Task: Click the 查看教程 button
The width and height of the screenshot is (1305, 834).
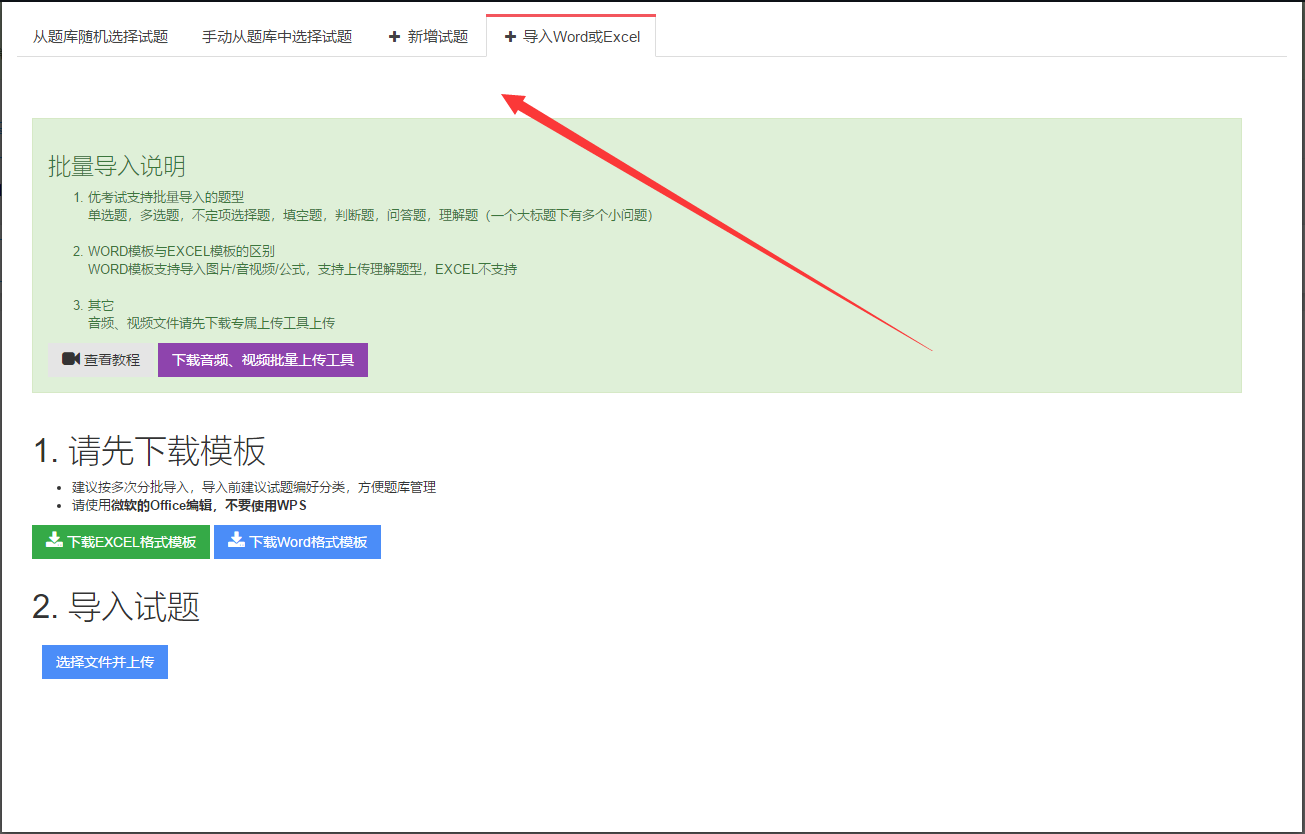Action: (102, 360)
